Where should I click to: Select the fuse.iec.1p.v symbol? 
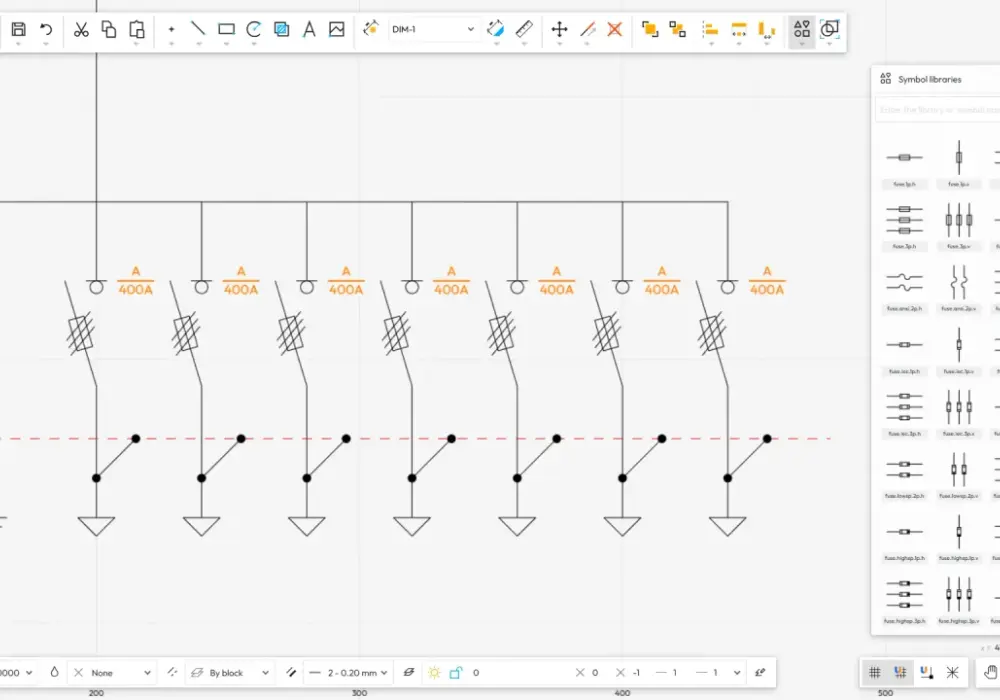point(959,353)
